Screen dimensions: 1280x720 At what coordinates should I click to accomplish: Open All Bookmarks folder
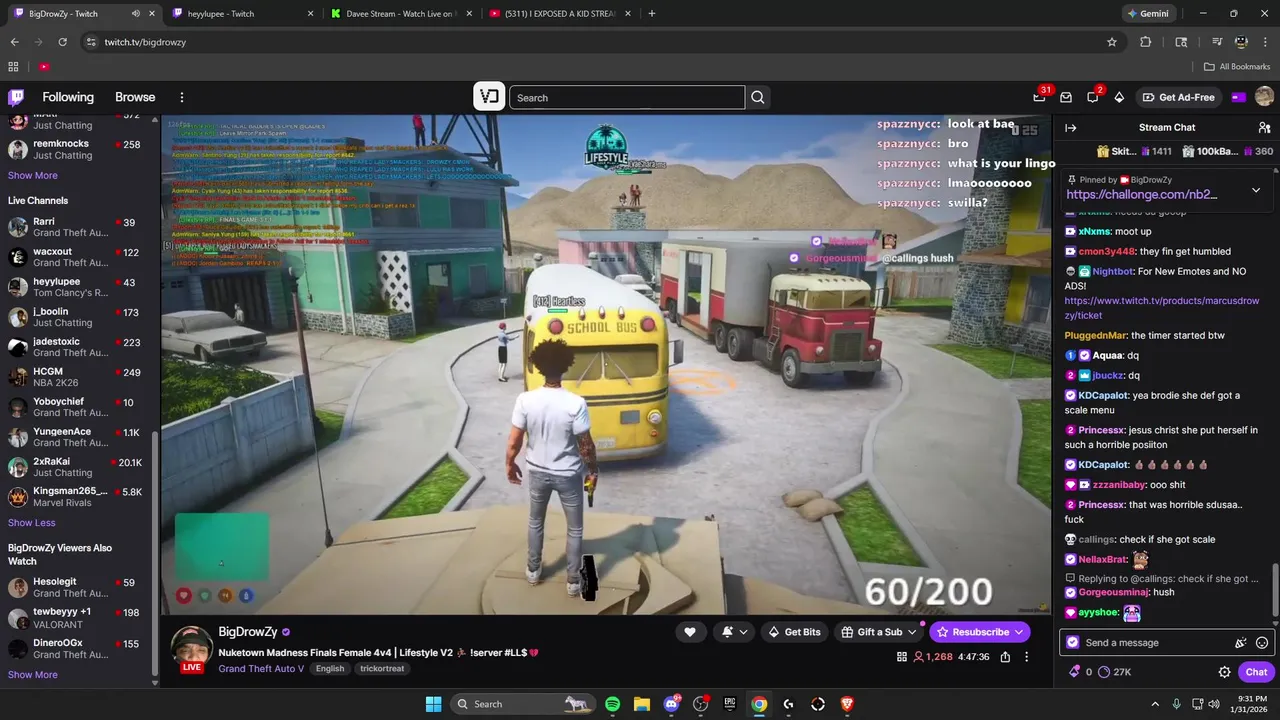tap(1237, 67)
